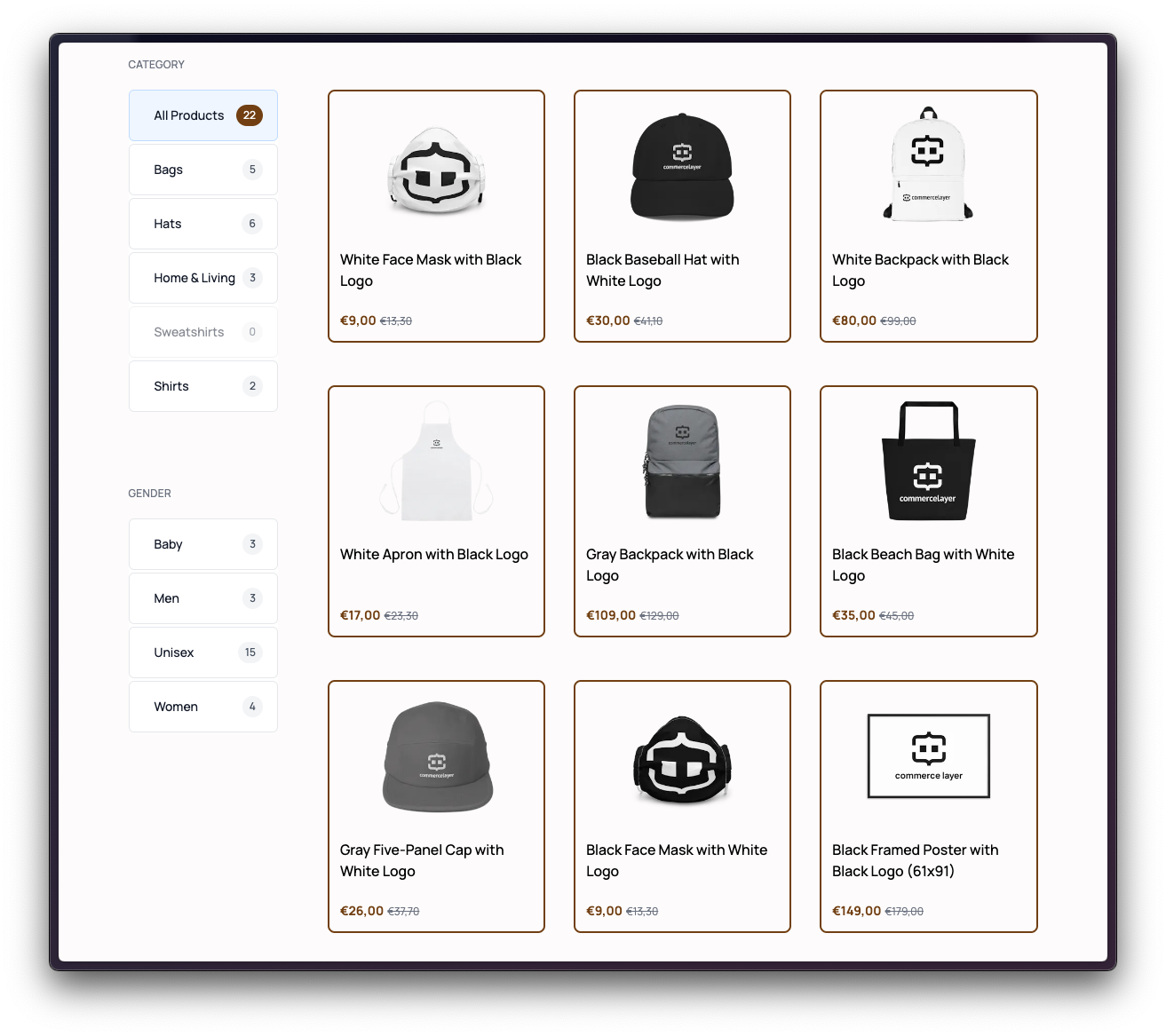Viewport: 1166px width, 1036px height.
Task: Click the crossed-out €179,00 original price
Action: pyautogui.click(x=904, y=912)
